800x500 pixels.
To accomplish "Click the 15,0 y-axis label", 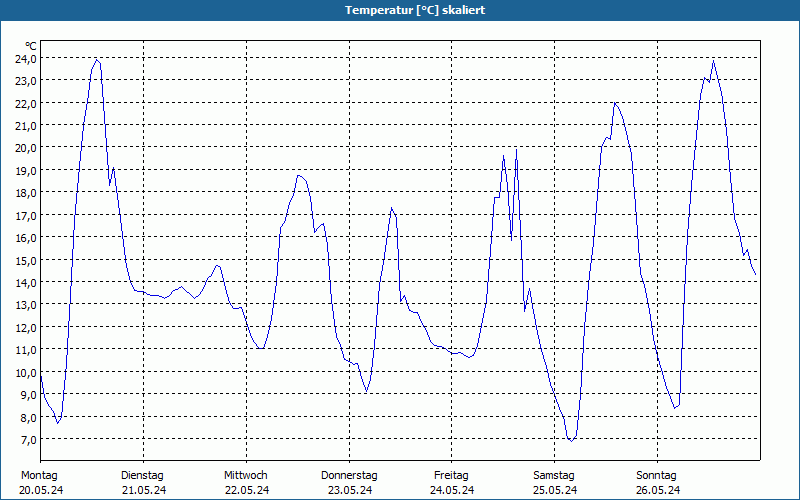I will click(x=26, y=260).
